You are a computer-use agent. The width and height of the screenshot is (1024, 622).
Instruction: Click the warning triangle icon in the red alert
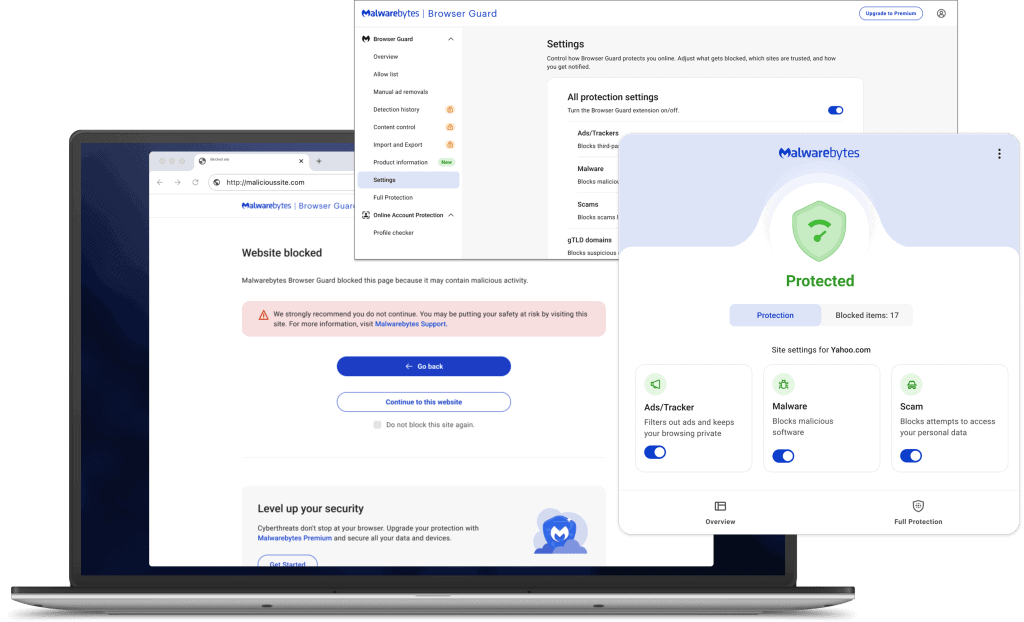[x=263, y=316]
